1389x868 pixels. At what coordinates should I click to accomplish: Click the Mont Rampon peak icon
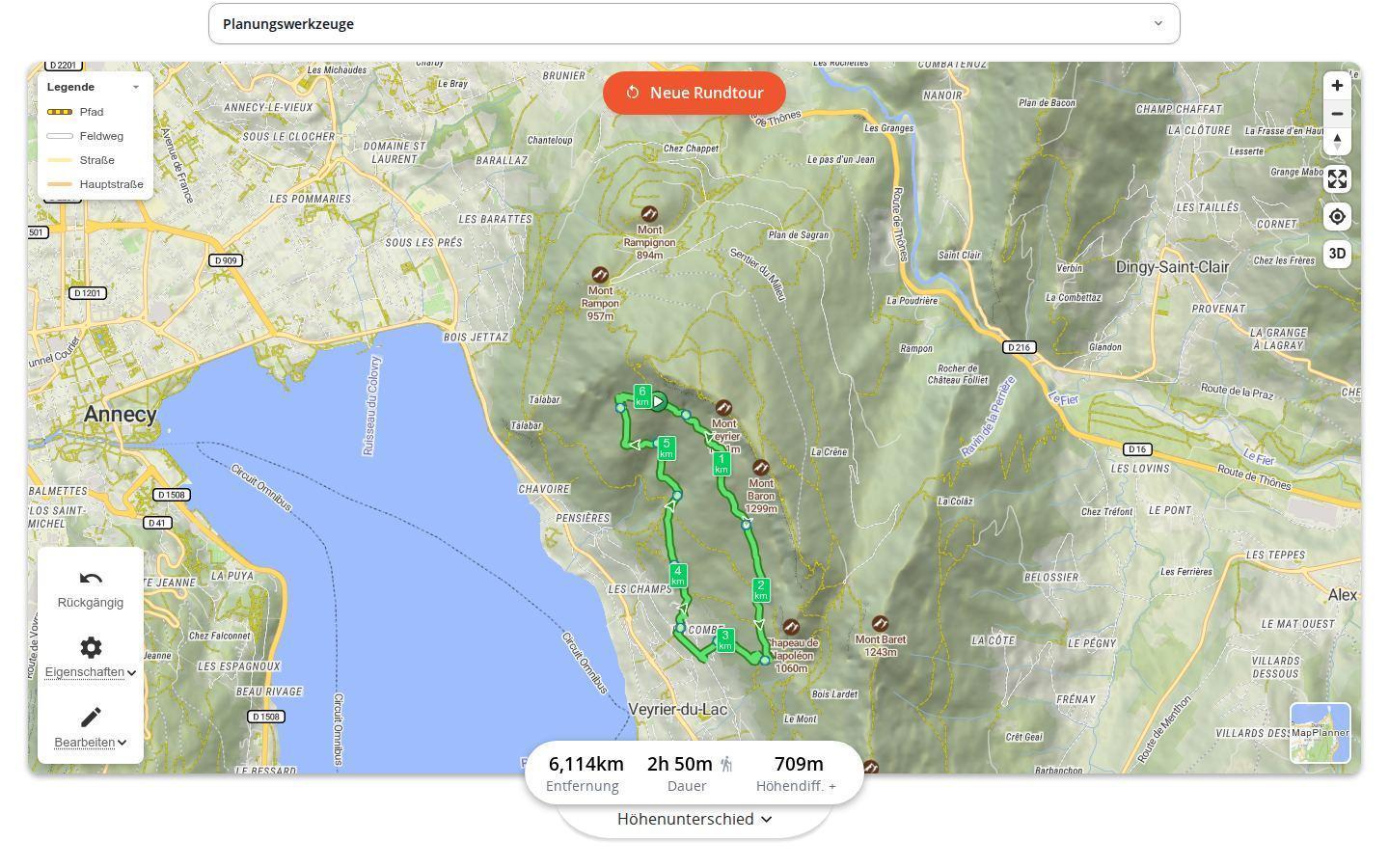pos(600,275)
